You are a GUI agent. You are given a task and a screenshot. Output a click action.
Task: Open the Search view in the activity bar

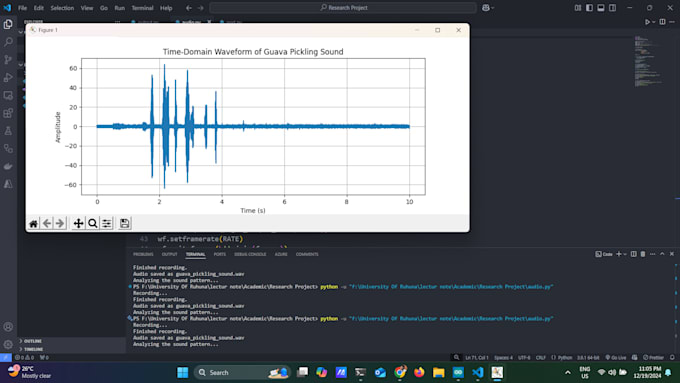click(8, 42)
